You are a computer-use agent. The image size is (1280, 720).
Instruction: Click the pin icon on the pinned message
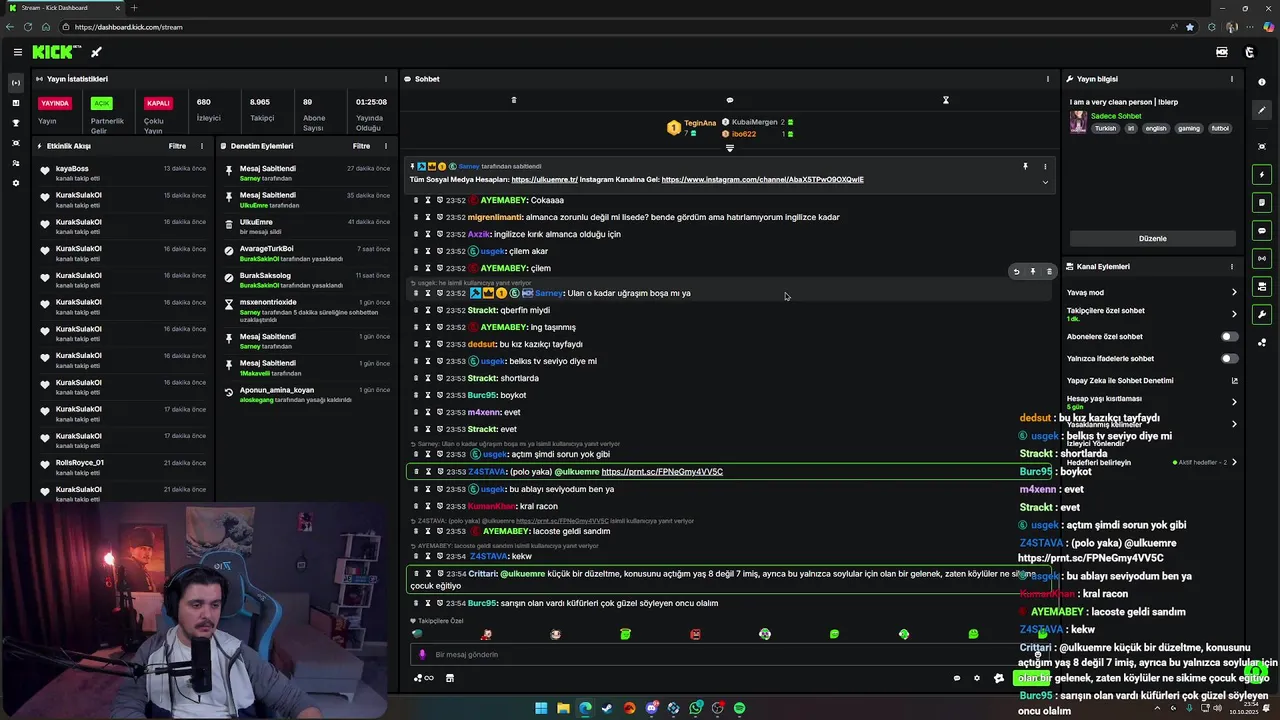coord(1025,166)
